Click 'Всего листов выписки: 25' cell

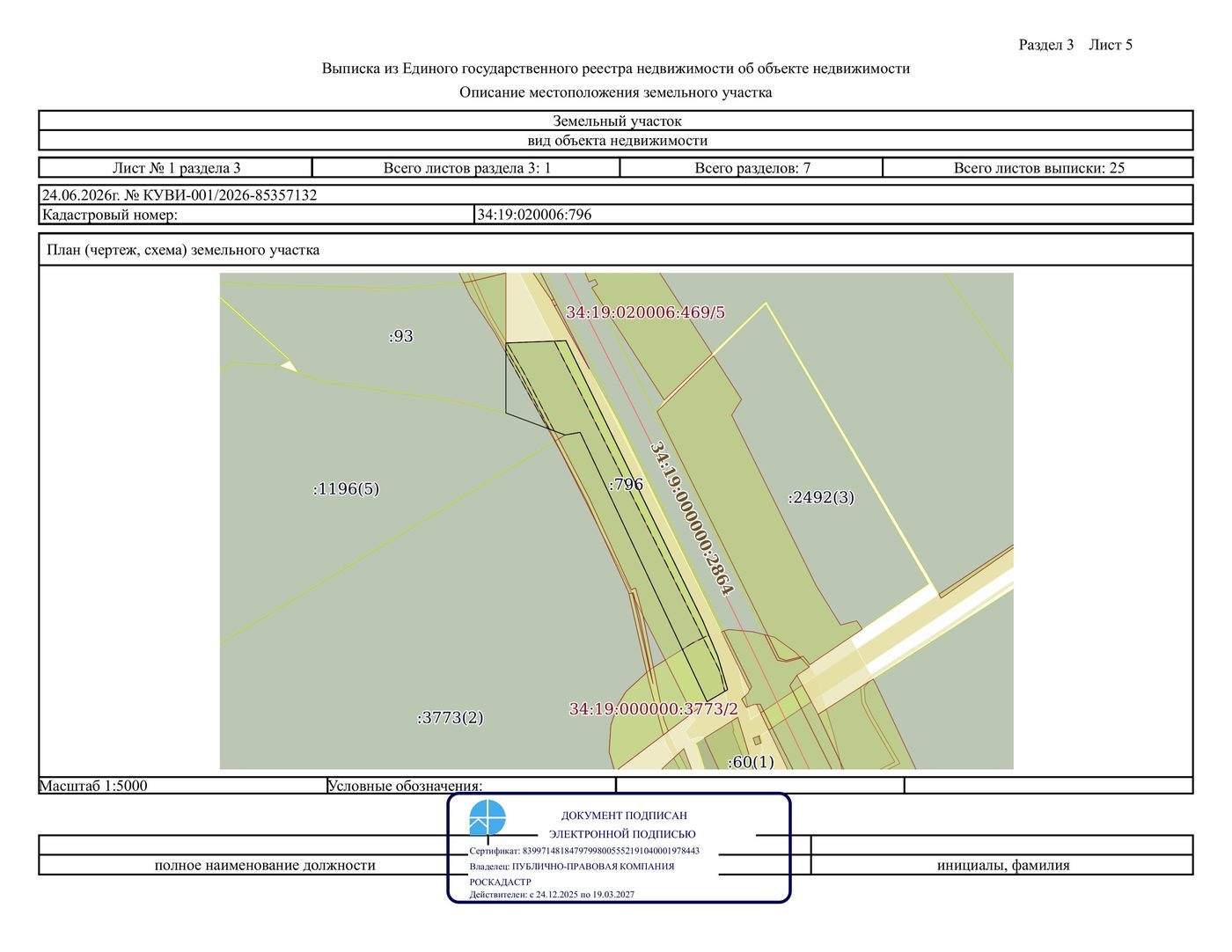tap(1038, 168)
